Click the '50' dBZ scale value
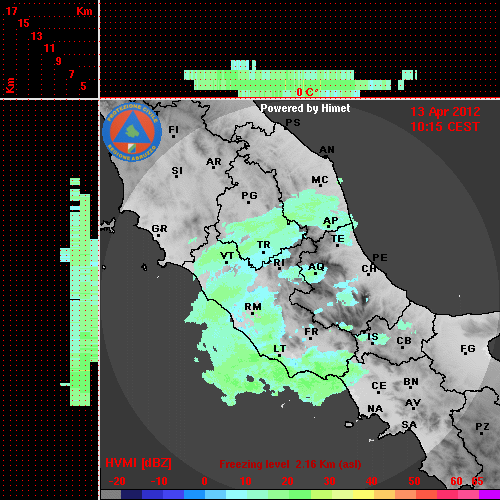Viewport: 500px width, 500px height. [415, 481]
